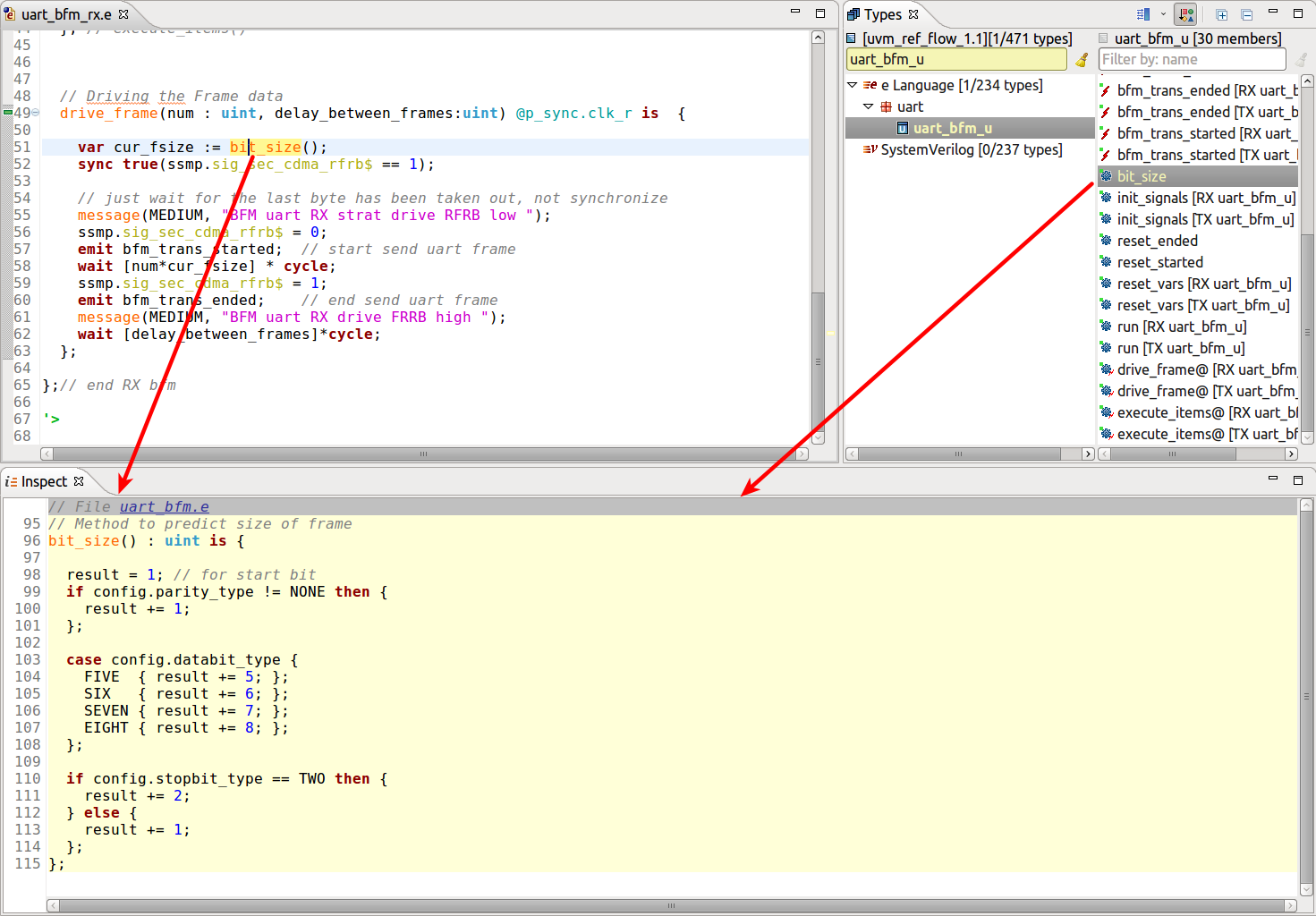
Task: Click the stacked-papers icon on the Types tab
Action: pyautogui.click(x=855, y=13)
